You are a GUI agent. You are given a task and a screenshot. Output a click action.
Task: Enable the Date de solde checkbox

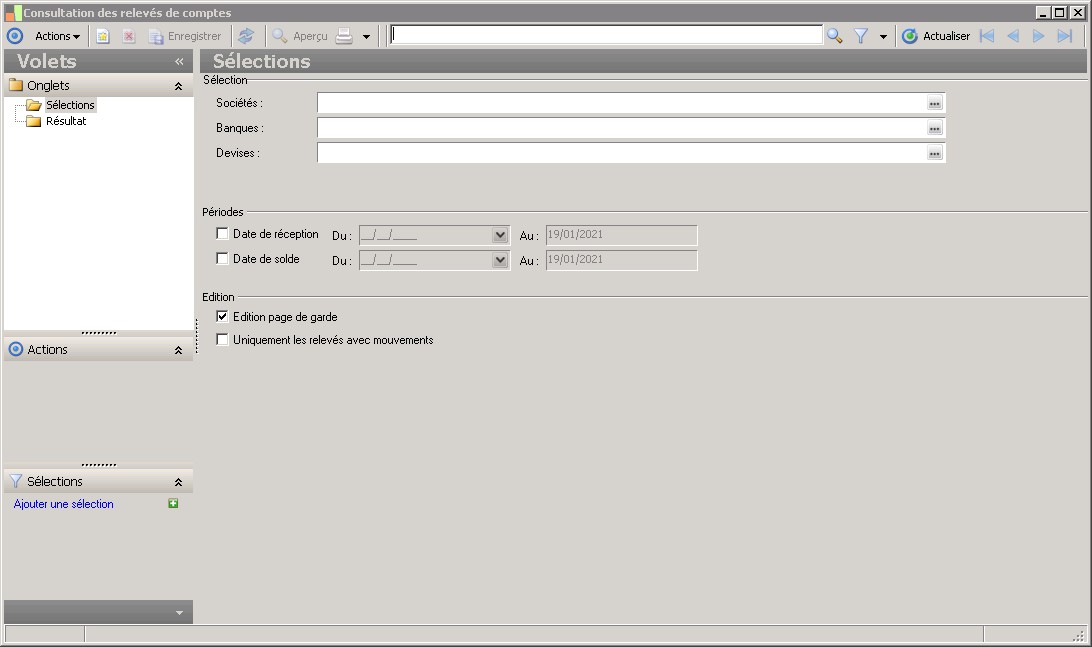click(222, 258)
